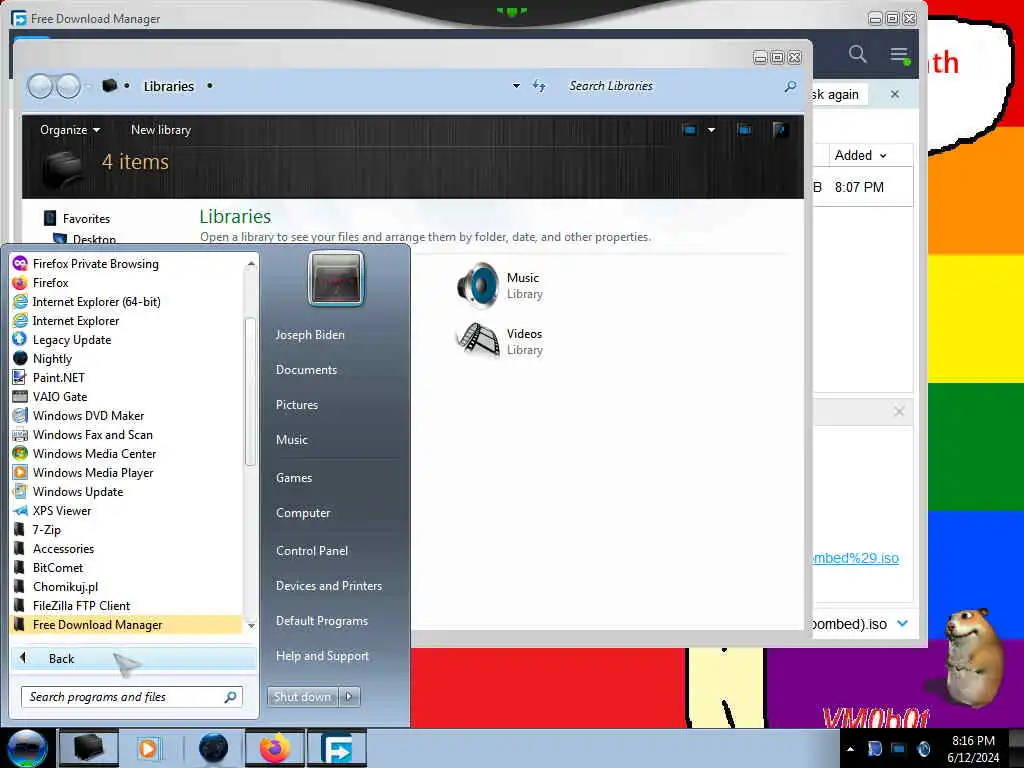This screenshot has height=768, width=1024.
Task: Sort by Added column in Download Manager
Action: pyautogui.click(x=860, y=155)
